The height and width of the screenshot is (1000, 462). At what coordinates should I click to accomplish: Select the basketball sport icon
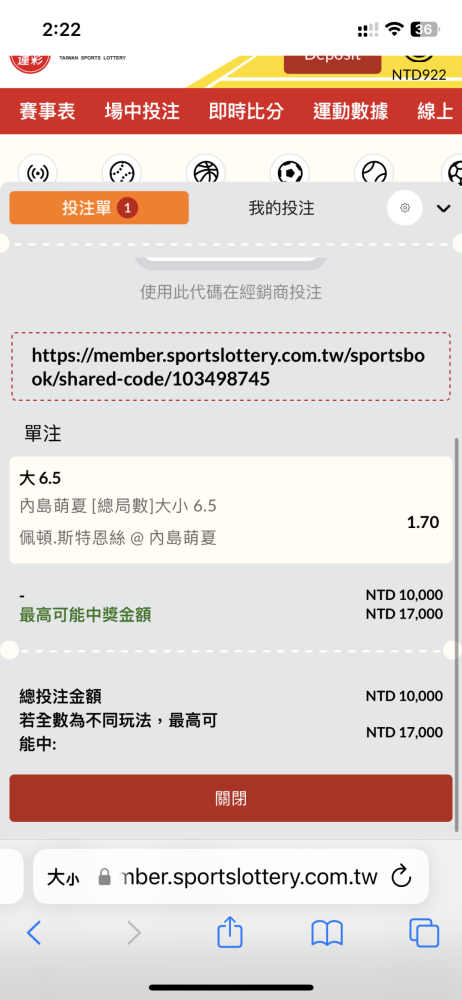tap(205, 172)
